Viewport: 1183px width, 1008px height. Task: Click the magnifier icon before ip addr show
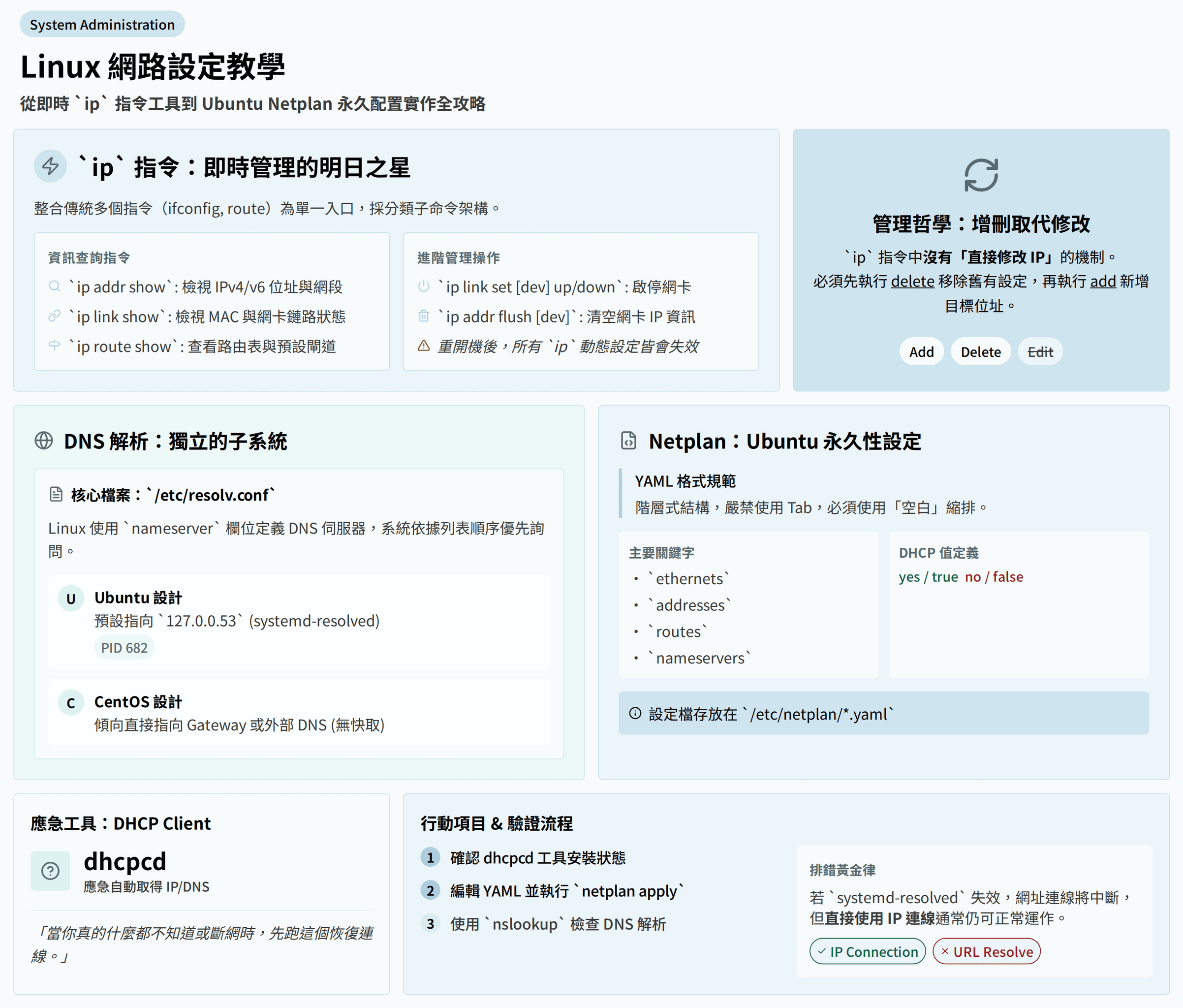(x=55, y=286)
